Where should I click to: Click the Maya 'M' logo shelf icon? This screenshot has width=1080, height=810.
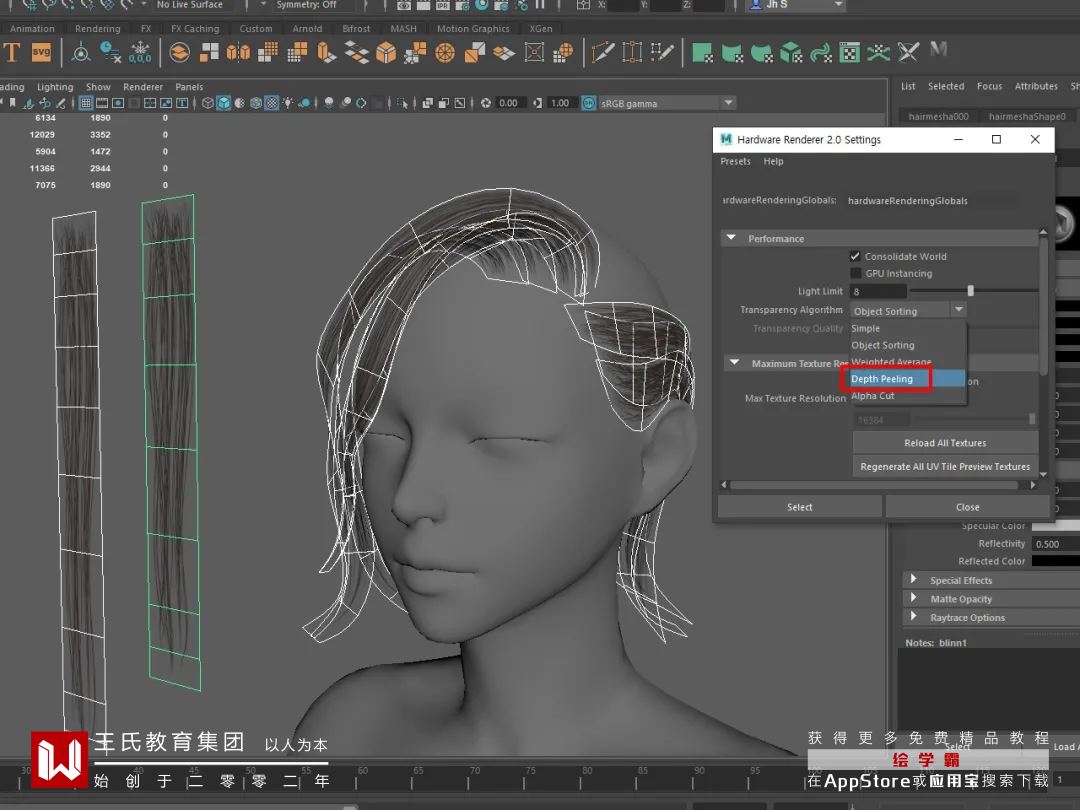[938, 50]
